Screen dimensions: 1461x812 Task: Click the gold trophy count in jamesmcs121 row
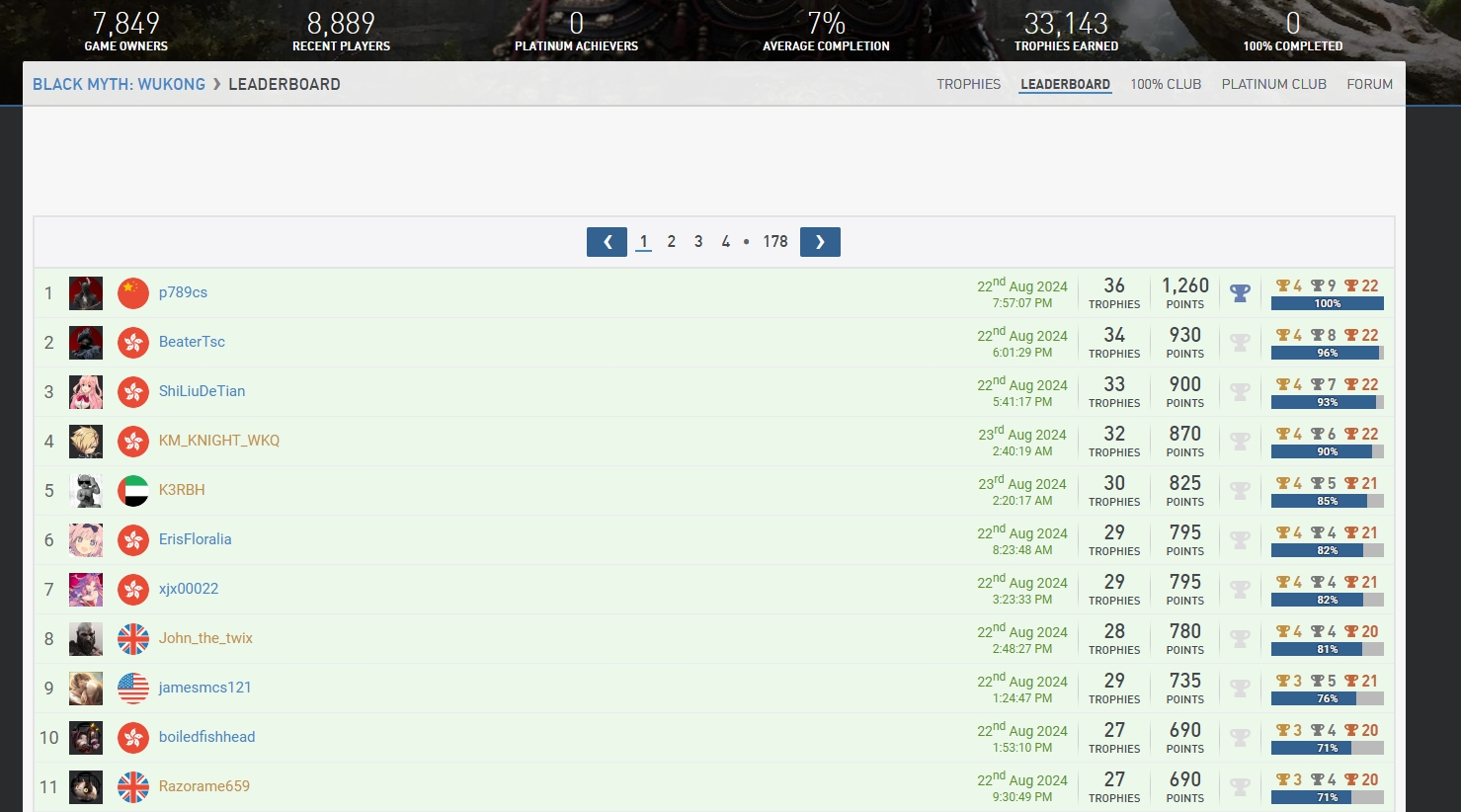(x=1289, y=682)
